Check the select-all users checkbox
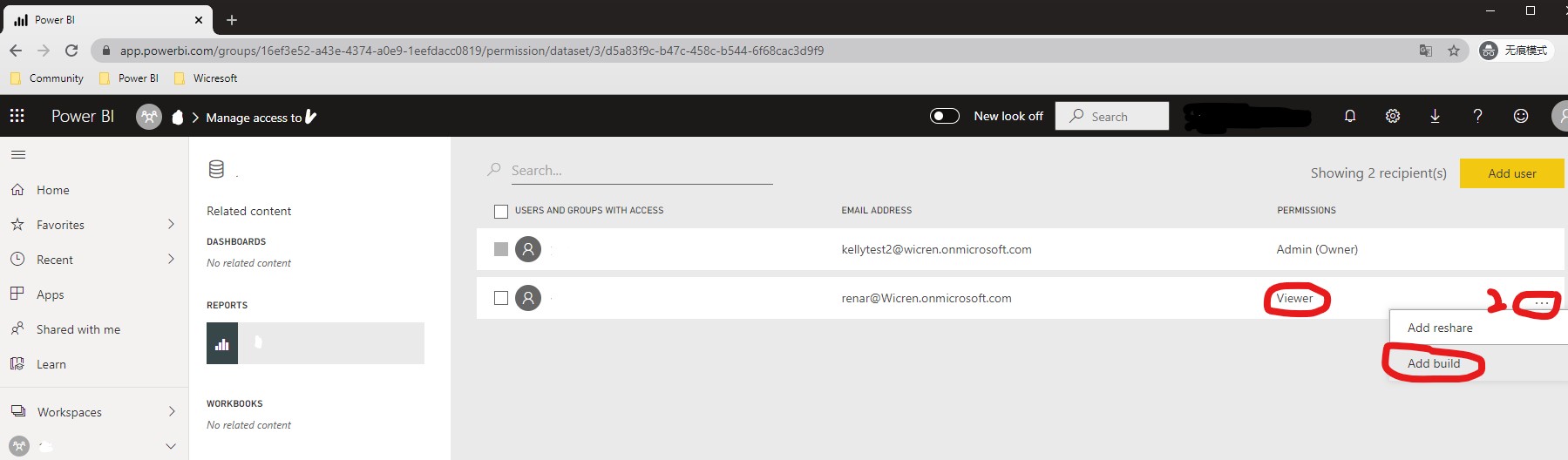The width and height of the screenshot is (1568, 460). (501, 211)
